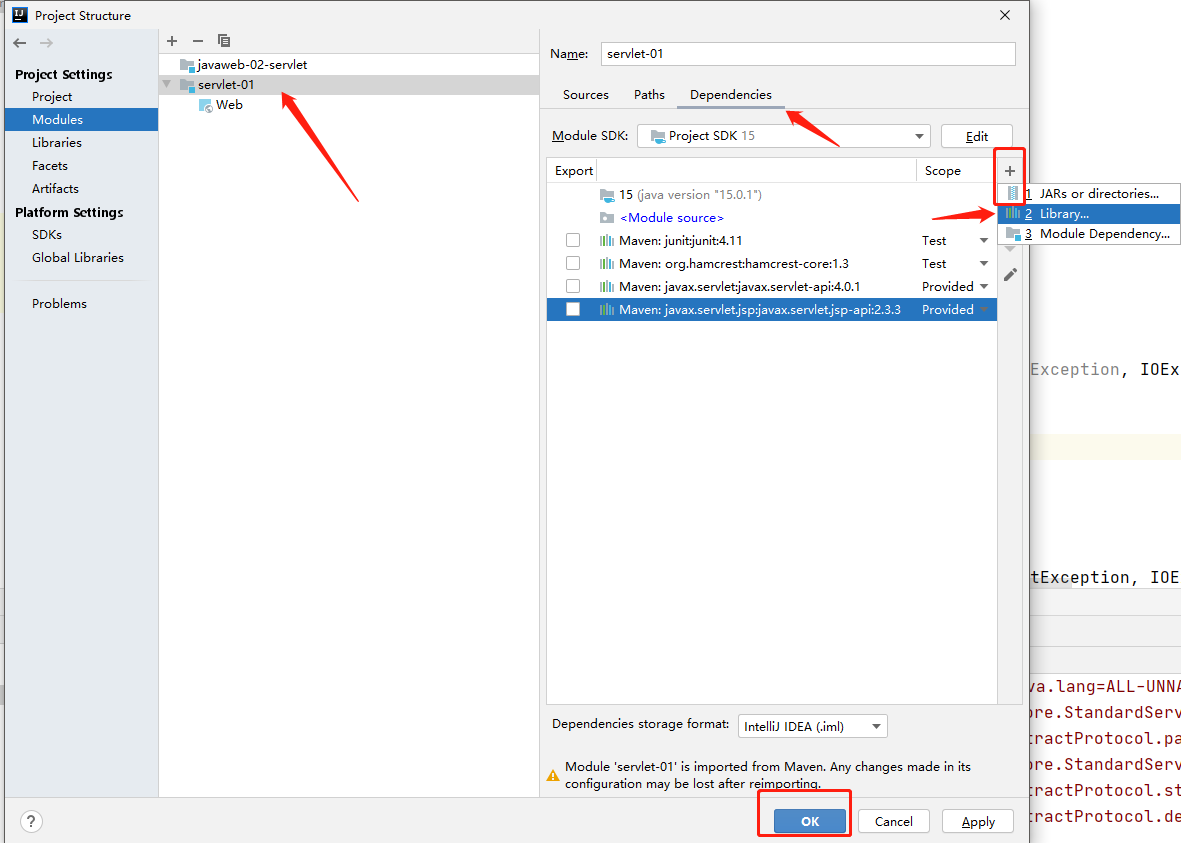Click the add dependency plus icon
This screenshot has width=1181, height=843.
pyautogui.click(x=1010, y=171)
